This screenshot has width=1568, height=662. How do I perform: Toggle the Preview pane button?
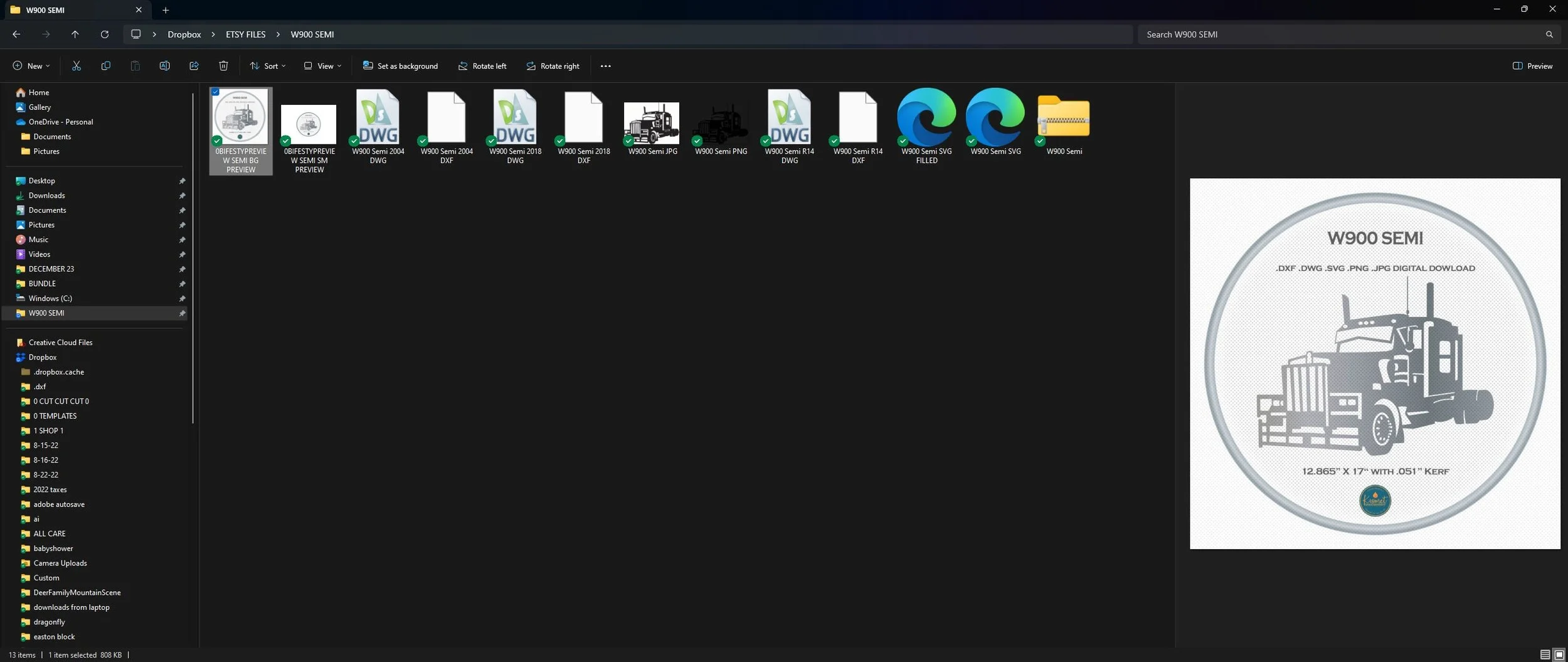coord(1532,66)
